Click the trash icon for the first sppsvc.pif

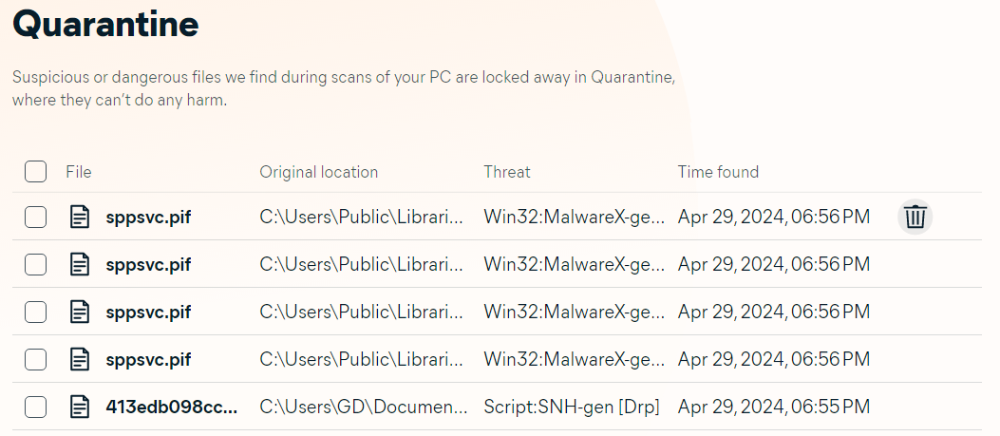[915, 217]
